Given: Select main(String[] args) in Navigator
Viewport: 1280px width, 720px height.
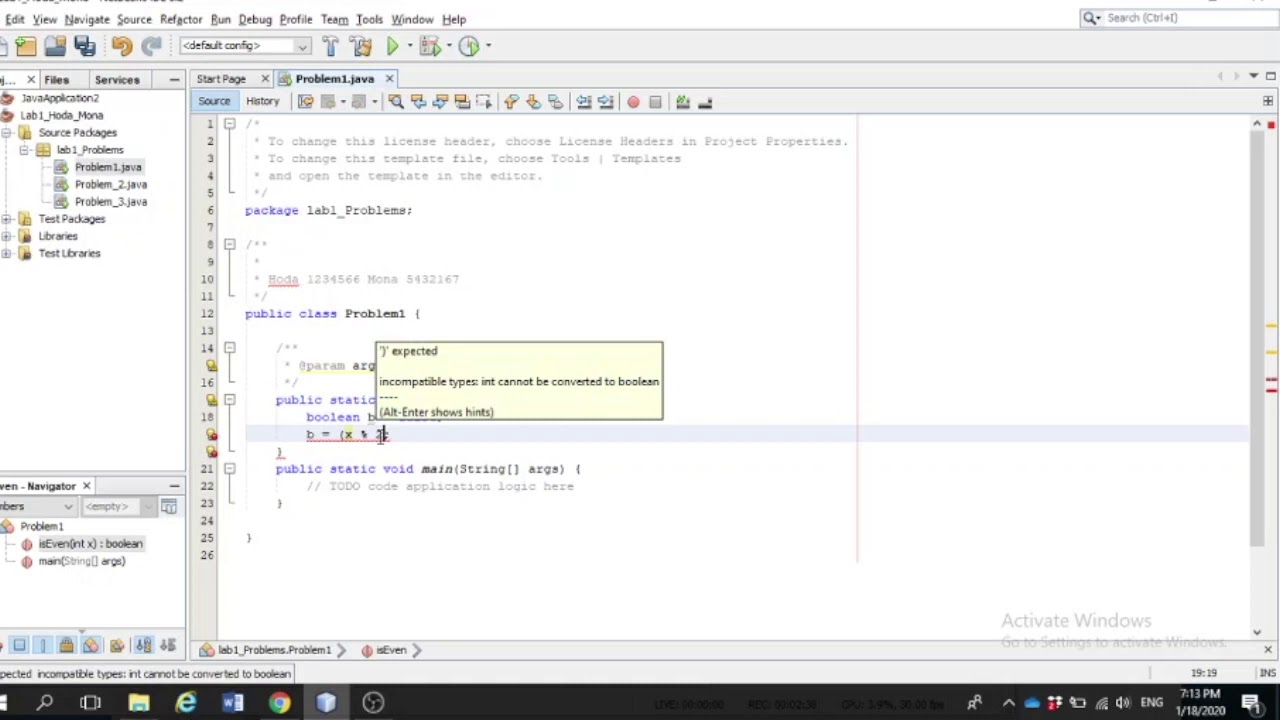Looking at the screenshot, I should click(82, 561).
